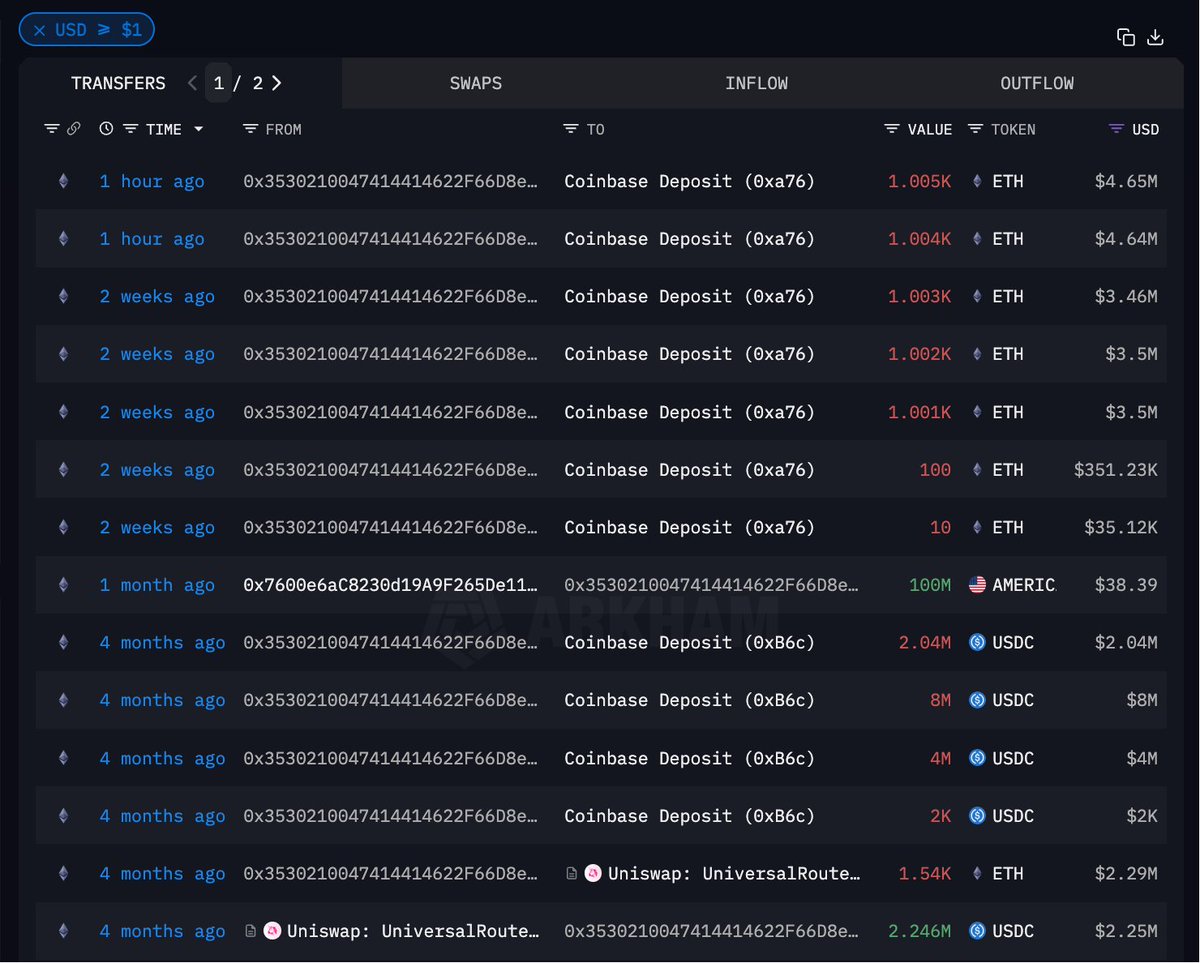Toggle the clock time format icon
This screenshot has height=963, width=1200.
pos(106,129)
